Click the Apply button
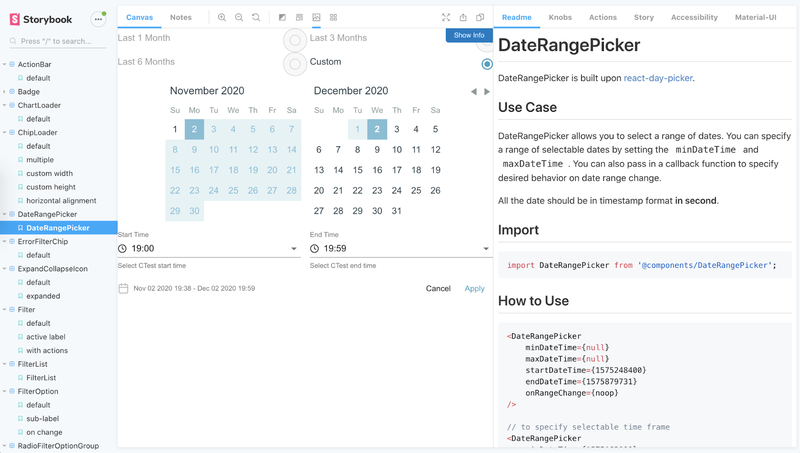Screen dimensions: 800x453 point(474,288)
